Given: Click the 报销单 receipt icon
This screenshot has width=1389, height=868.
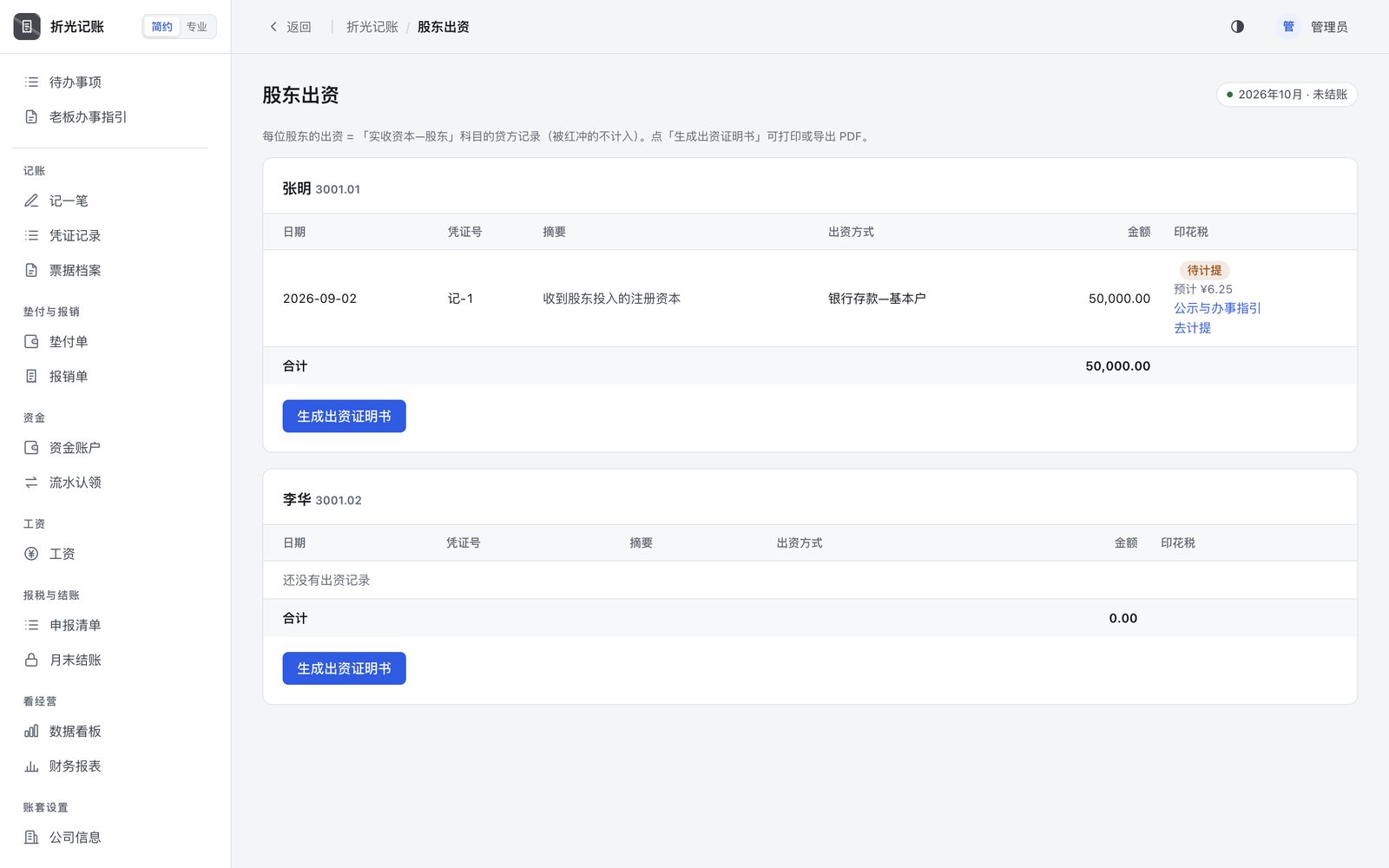Looking at the screenshot, I should coord(32,377).
